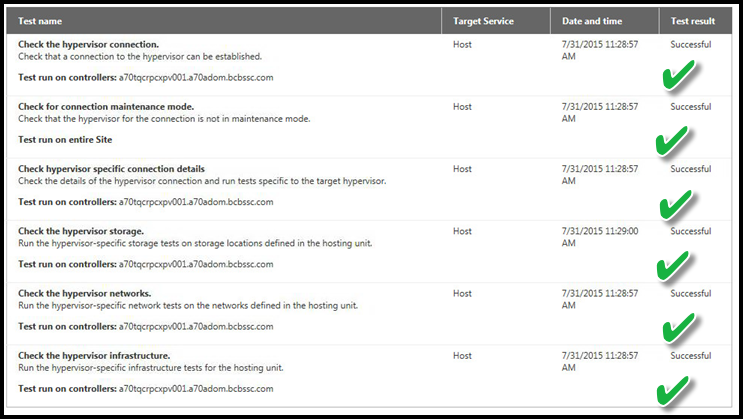
Task: Select the 'Check the hypervisor connection.' test title
Action: coord(89,45)
